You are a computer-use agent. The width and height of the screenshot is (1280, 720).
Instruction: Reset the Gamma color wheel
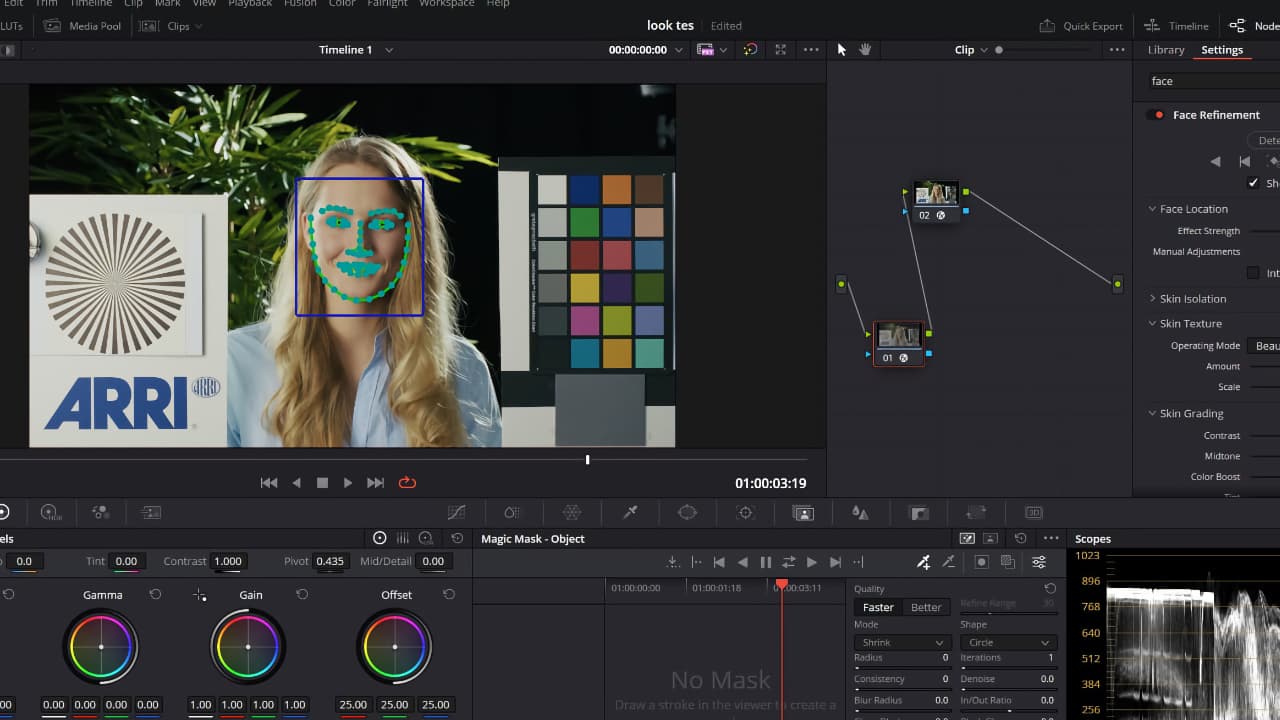[155, 594]
